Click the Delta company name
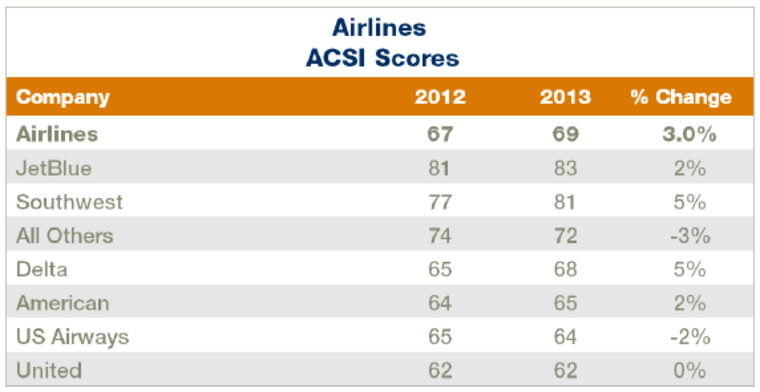The height and width of the screenshot is (392, 760). 42,269
